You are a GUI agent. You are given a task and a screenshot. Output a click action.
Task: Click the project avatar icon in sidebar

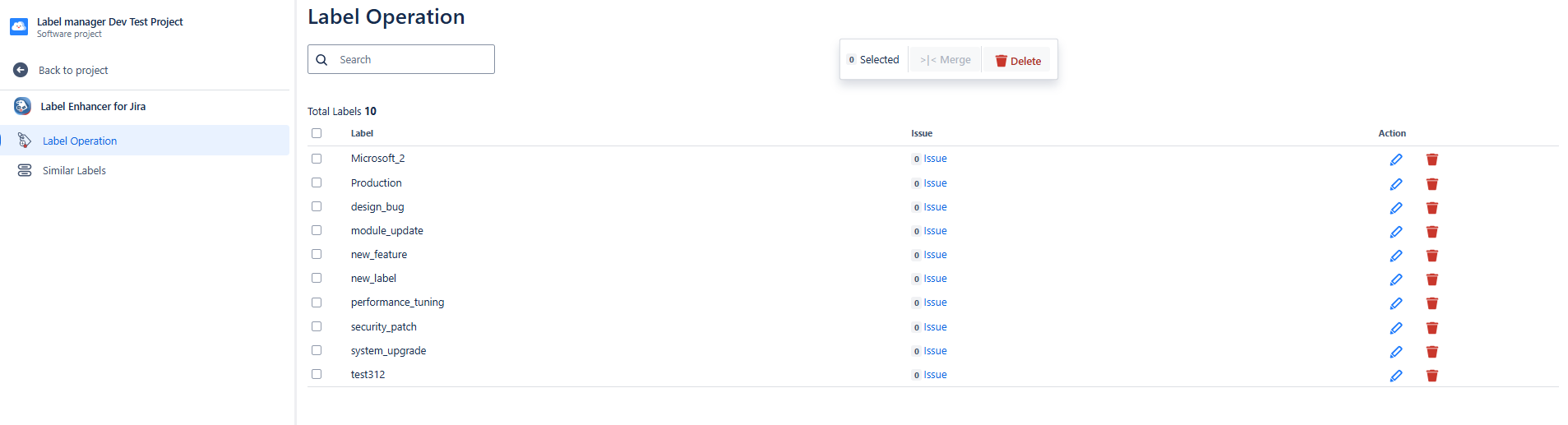tap(19, 27)
